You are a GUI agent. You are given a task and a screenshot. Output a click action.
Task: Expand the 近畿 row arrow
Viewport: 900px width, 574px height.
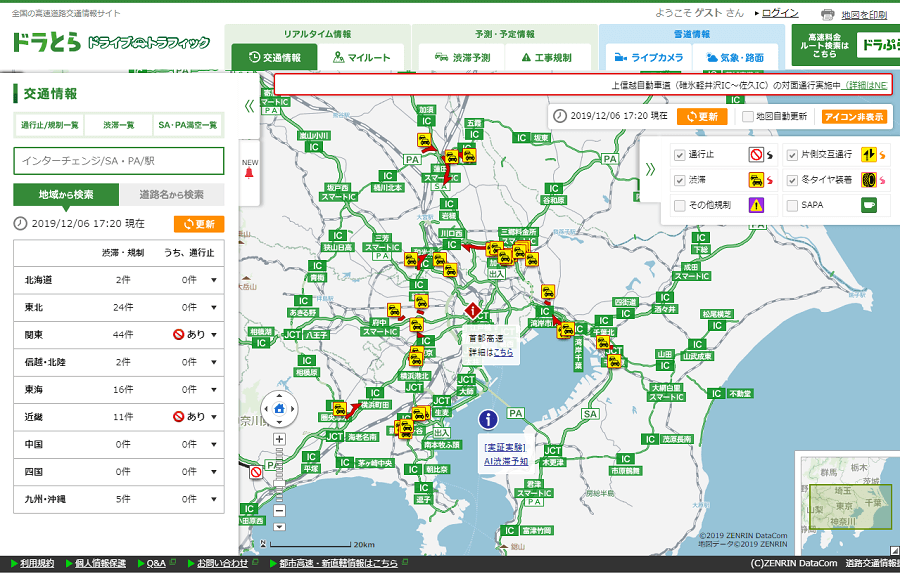(214, 417)
